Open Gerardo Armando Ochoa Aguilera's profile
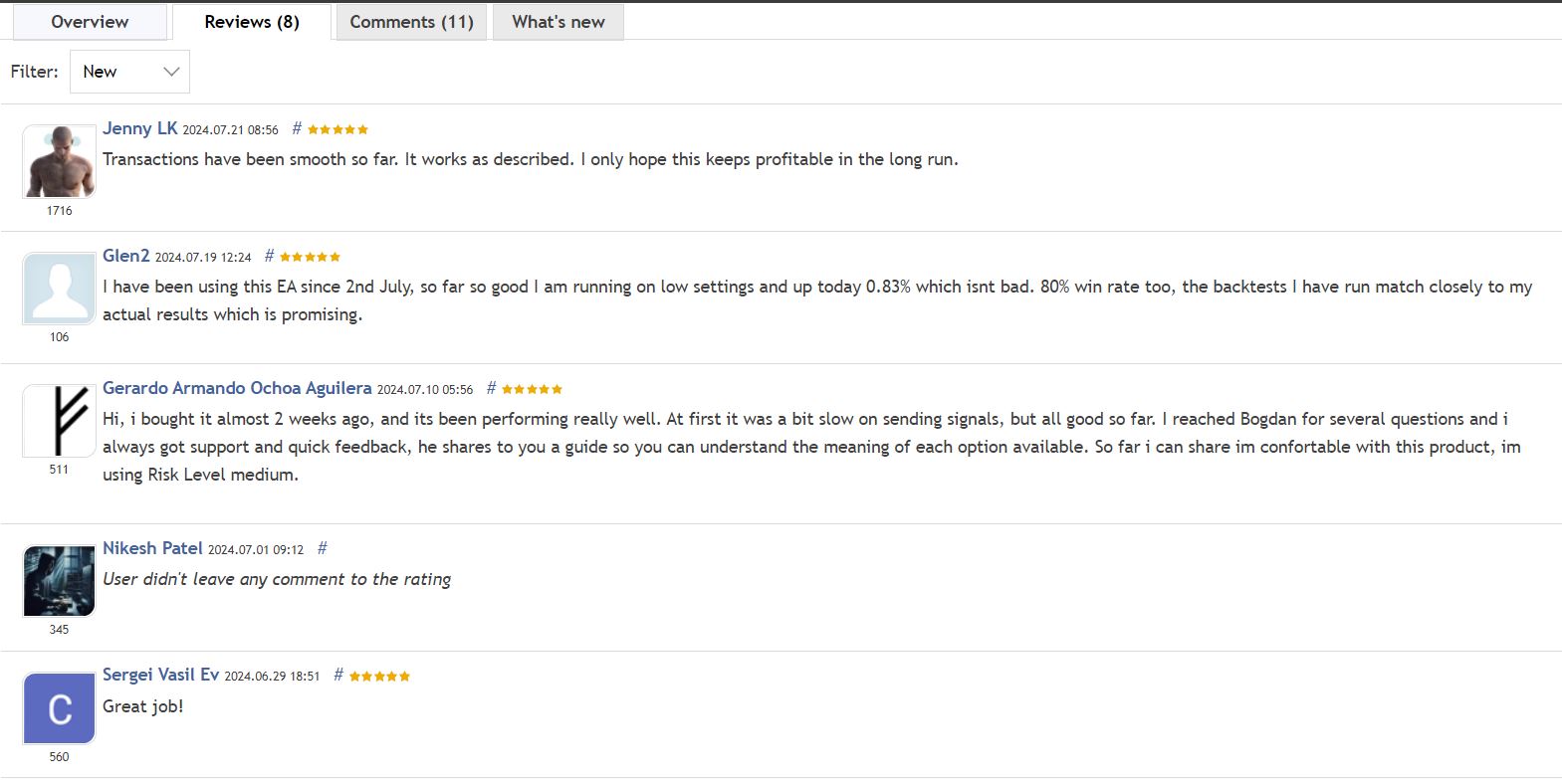Screen dimensions: 1562x784 pos(237,388)
